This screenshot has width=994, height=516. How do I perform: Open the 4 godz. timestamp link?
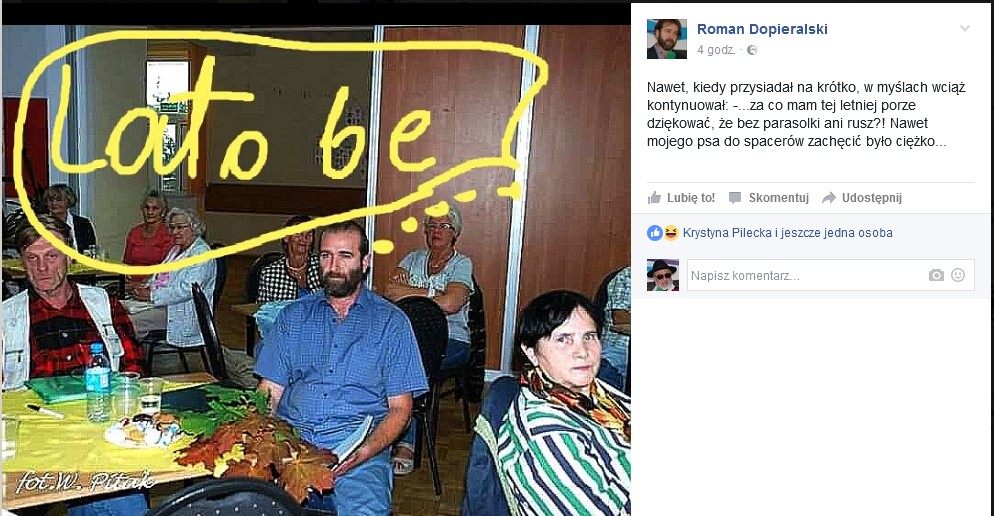coord(716,50)
